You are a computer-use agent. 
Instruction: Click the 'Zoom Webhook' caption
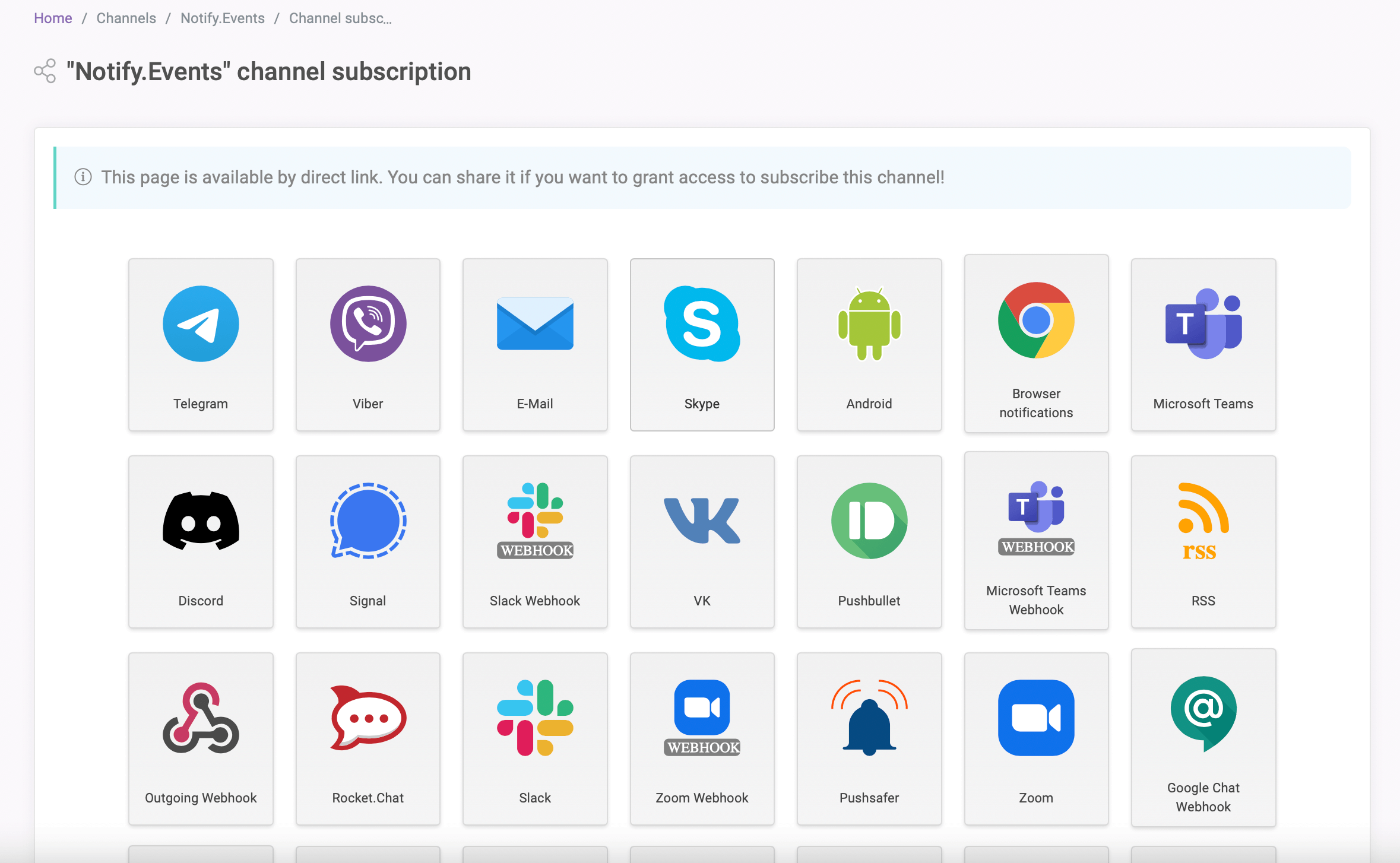pos(702,798)
